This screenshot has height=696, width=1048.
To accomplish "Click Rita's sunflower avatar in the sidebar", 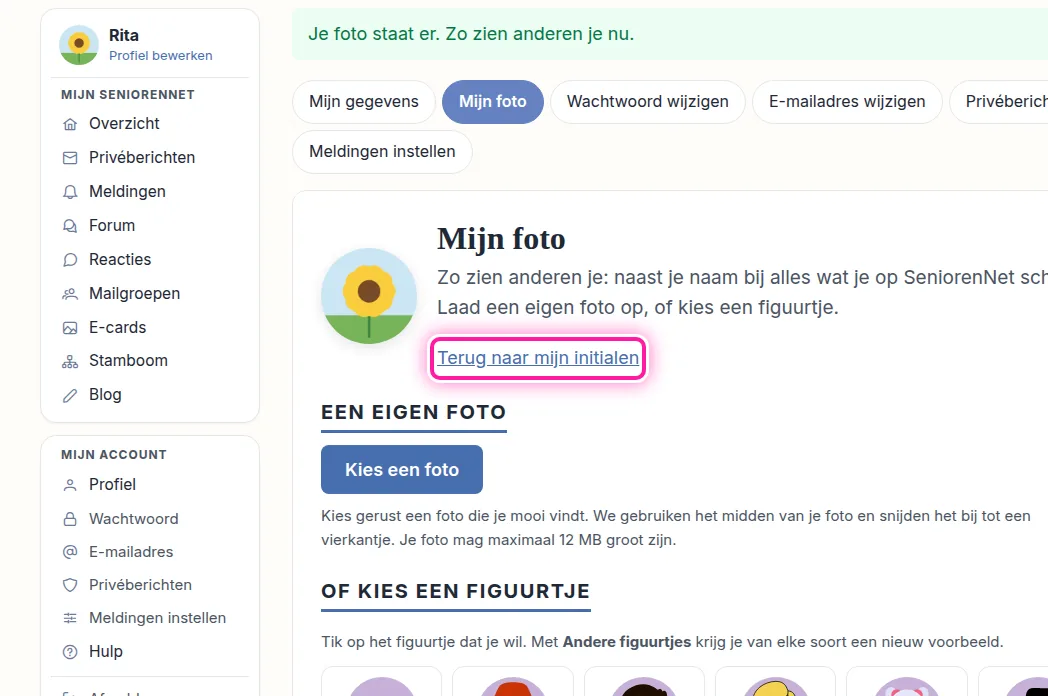I will [79, 45].
